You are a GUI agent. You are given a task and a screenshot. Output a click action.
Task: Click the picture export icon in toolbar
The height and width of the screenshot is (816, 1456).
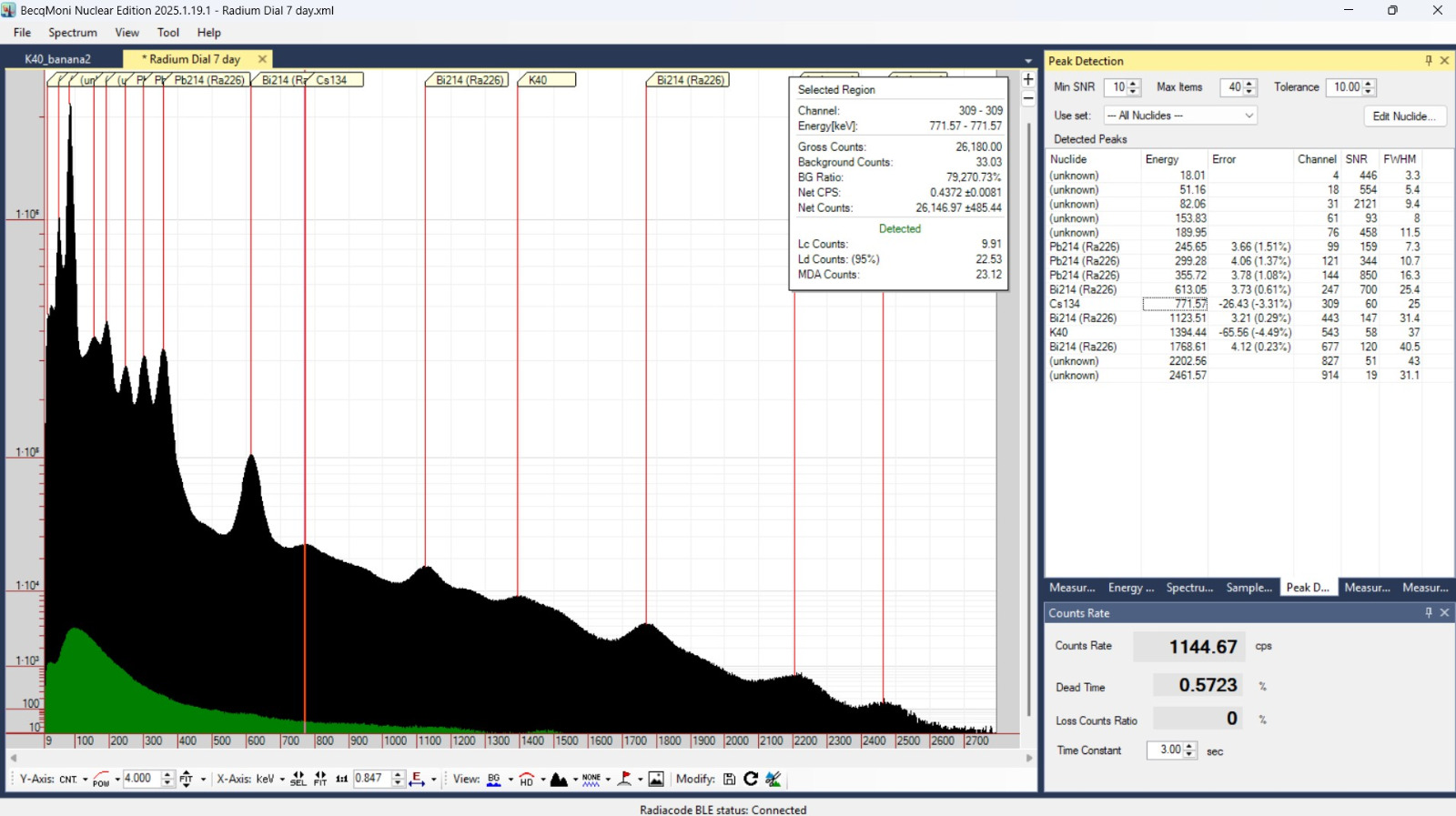(656, 779)
